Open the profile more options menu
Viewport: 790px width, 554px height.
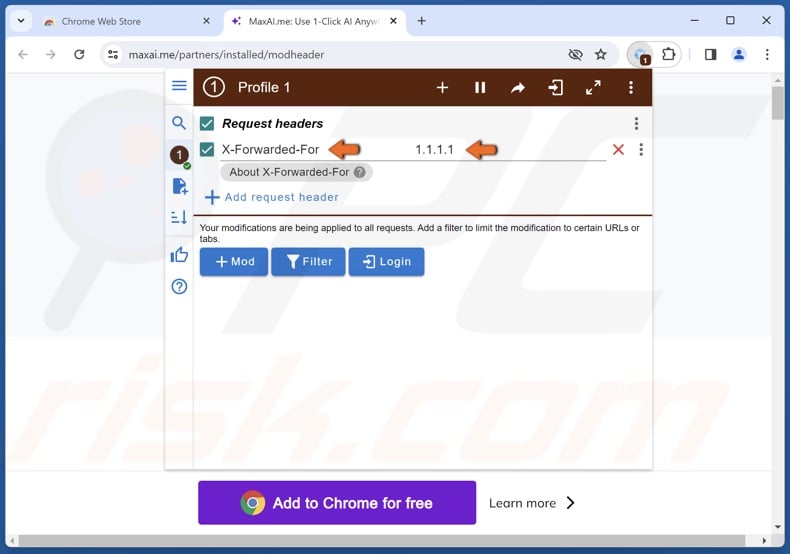tap(631, 88)
